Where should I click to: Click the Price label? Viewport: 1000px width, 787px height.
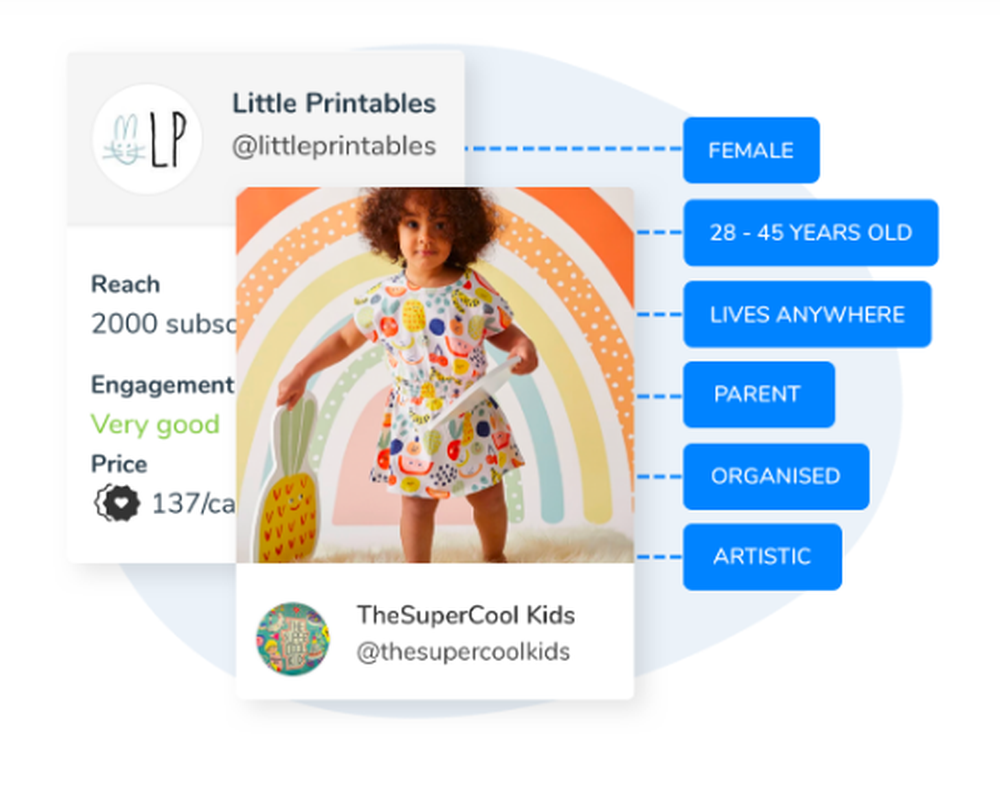pos(119,464)
